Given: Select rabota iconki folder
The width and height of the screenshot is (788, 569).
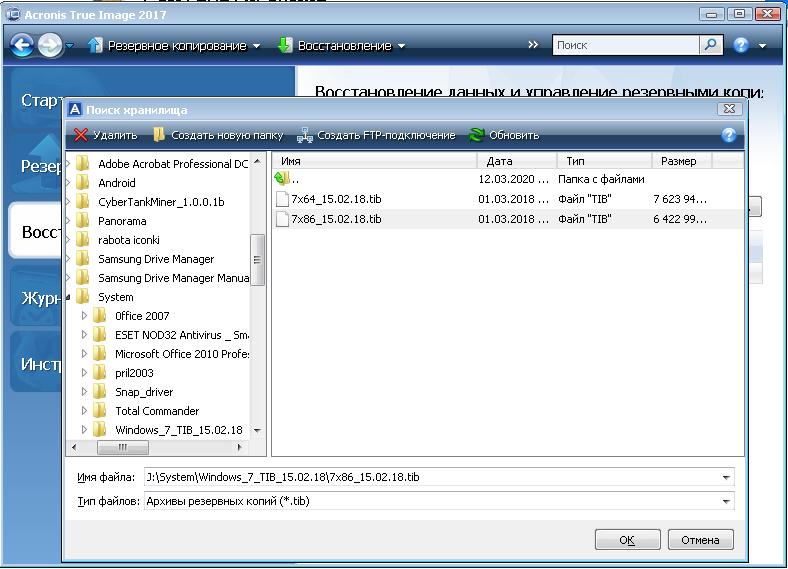Looking at the screenshot, I should [x=118, y=240].
